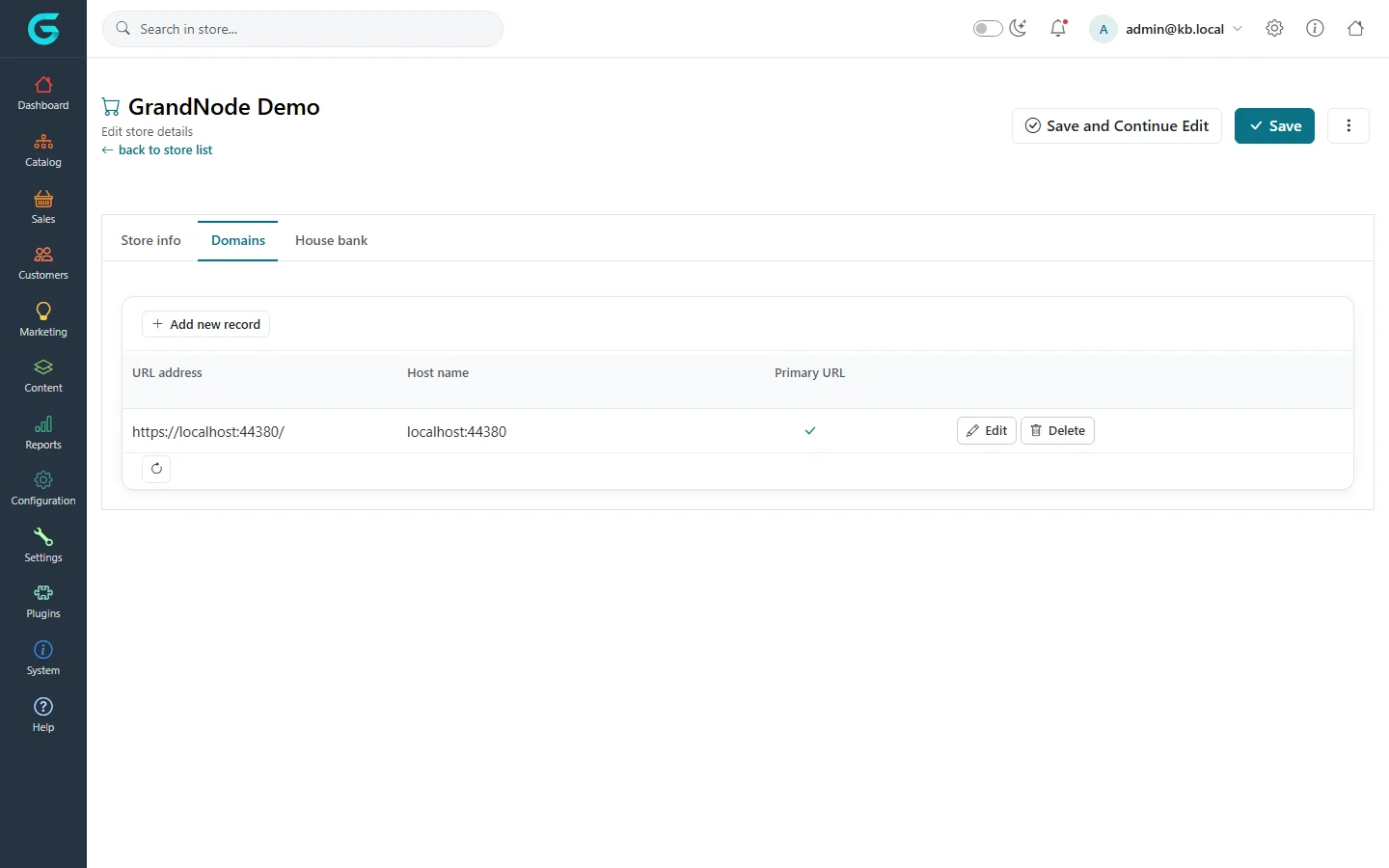Click the https://localhost:44380/ URL cell

pyautogui.click(x=208, y=432)
